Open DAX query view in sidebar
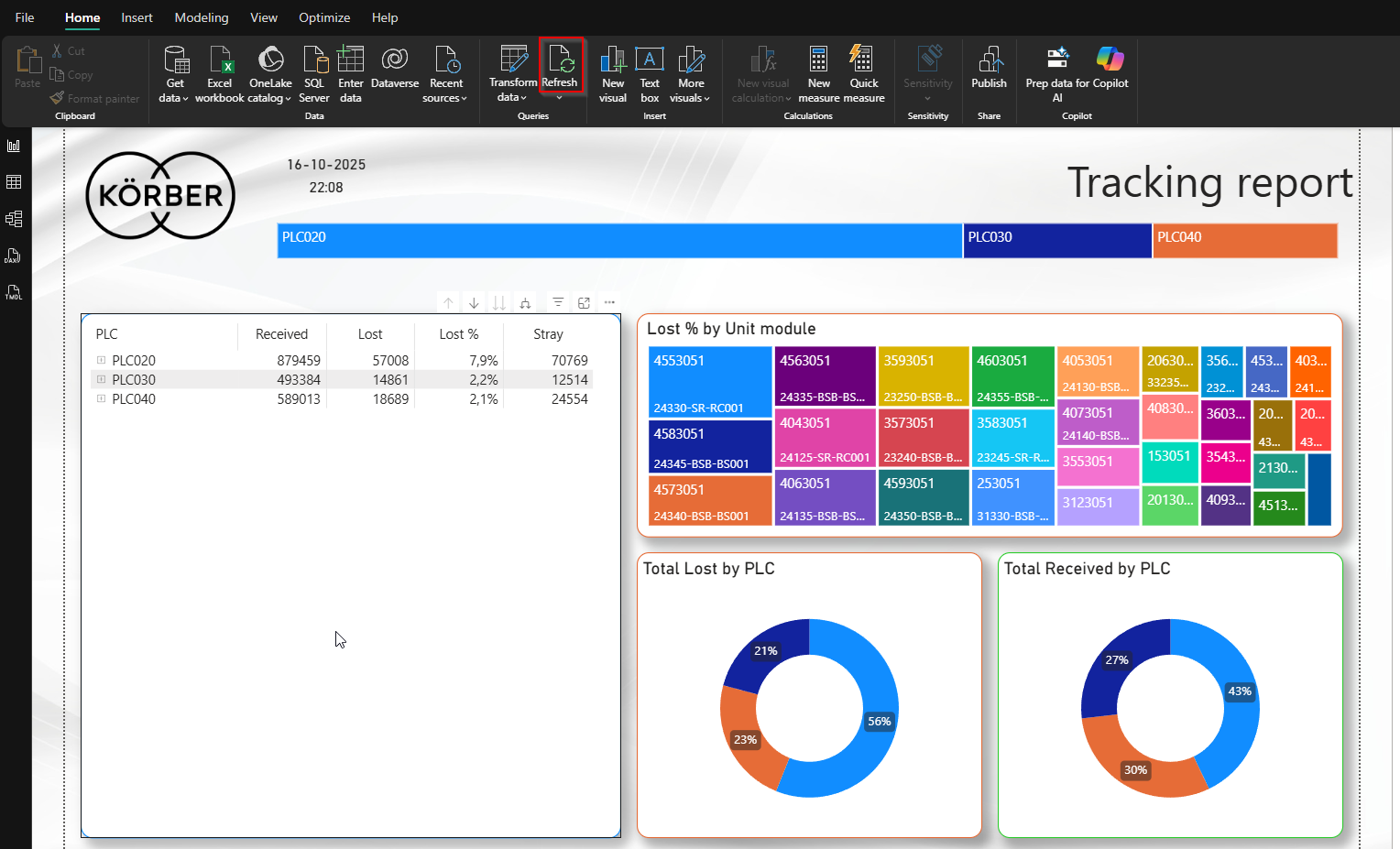 (x=14, y=256)
